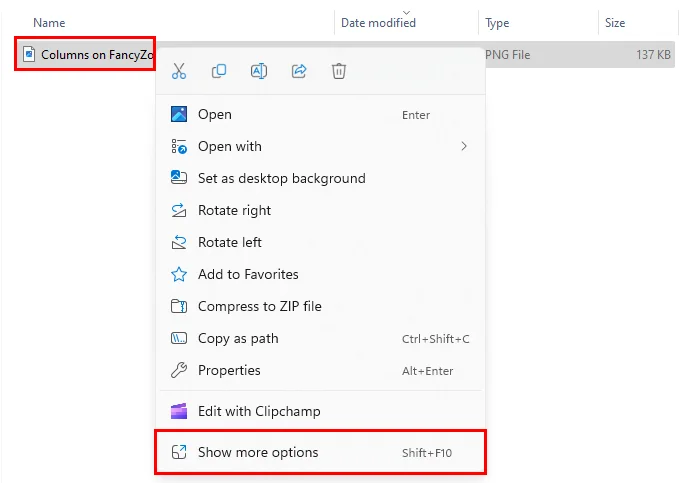Sort by the Date modified column header
Image resolution: width=679 pixels, height=483 pixels.
coord(379,22)
